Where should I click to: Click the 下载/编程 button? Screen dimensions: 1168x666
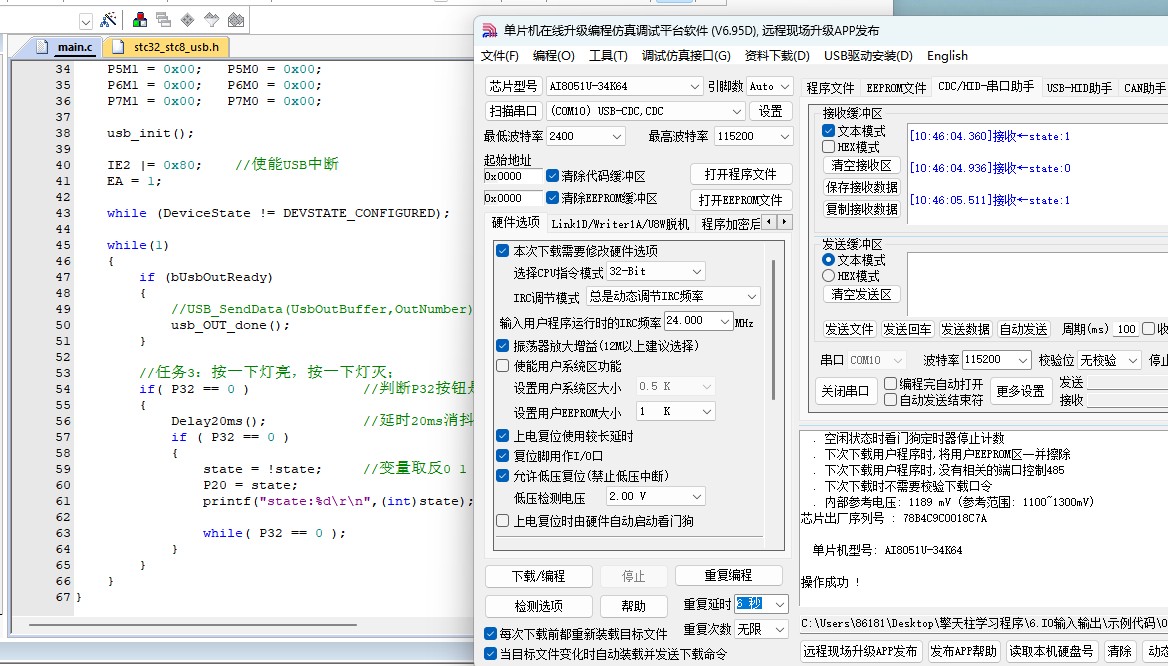pos(539,576)
